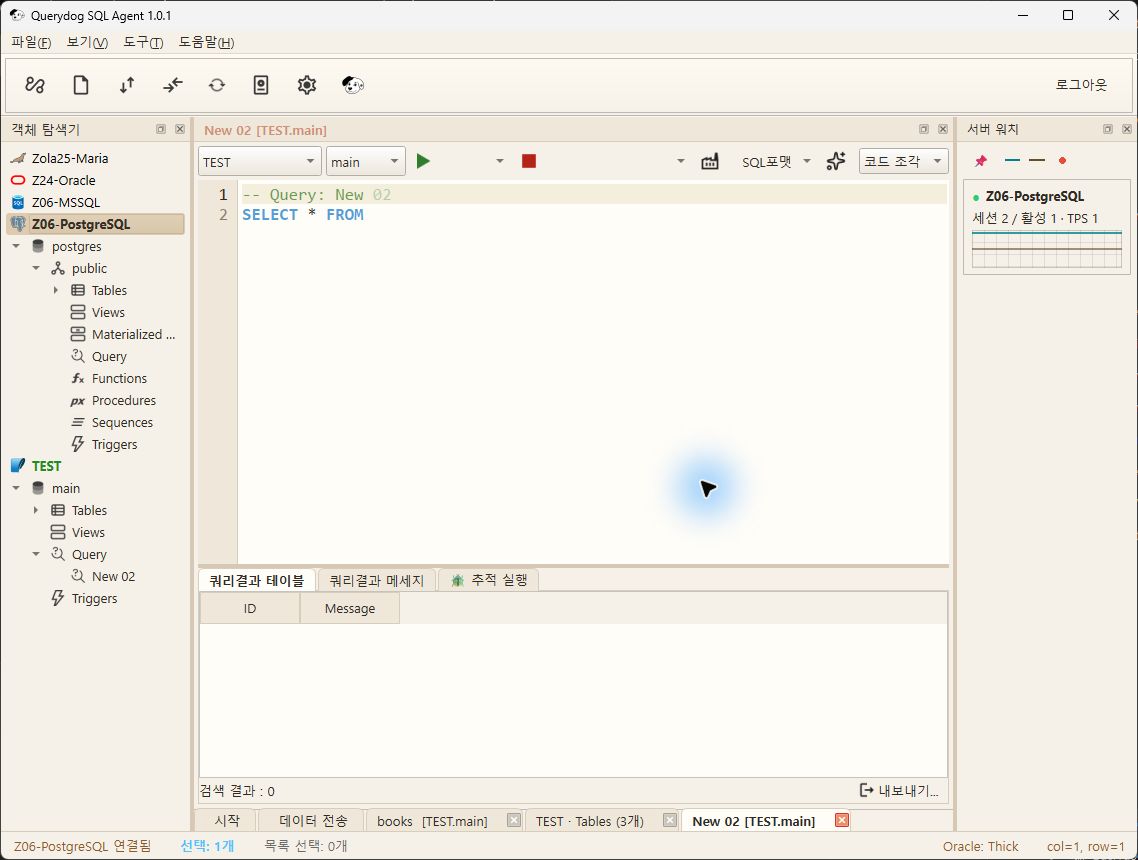The image size is (1138, 860).
Task: Open the main schema dropdown
Action: tap(366, 161)
